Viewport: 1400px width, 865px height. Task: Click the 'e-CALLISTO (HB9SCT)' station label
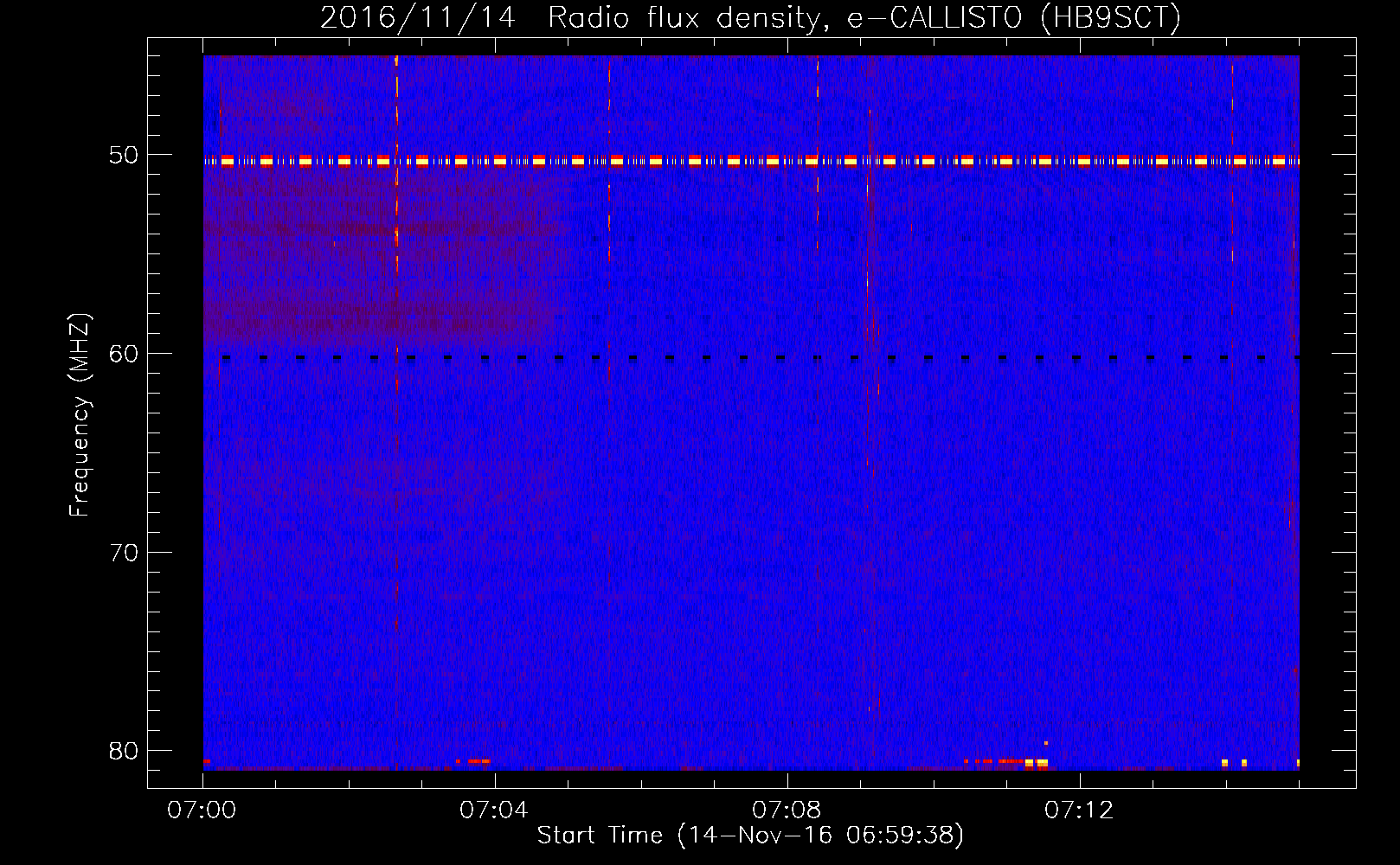tap(1013, 17)
